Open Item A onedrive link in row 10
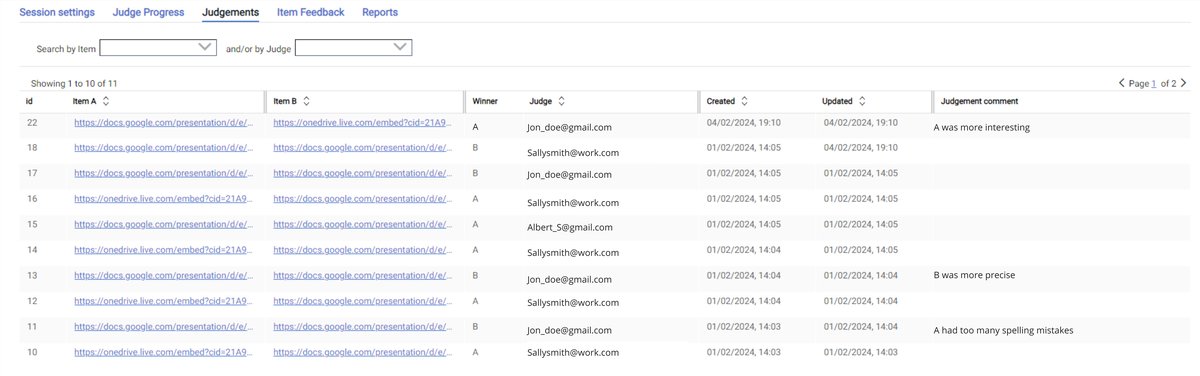This screenshot has height=376, width=1200. 163,351
